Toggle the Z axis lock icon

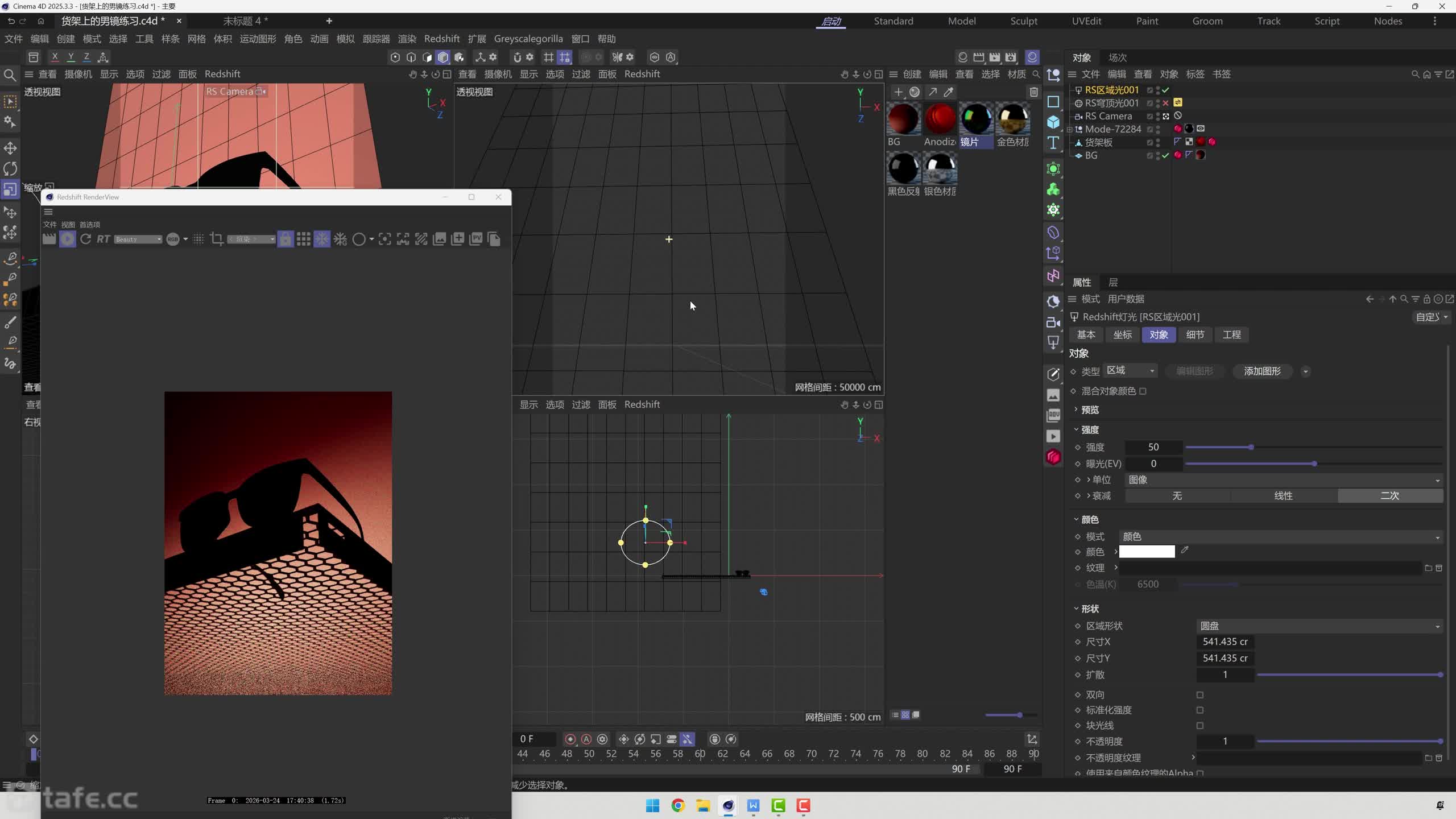[86, 57]
